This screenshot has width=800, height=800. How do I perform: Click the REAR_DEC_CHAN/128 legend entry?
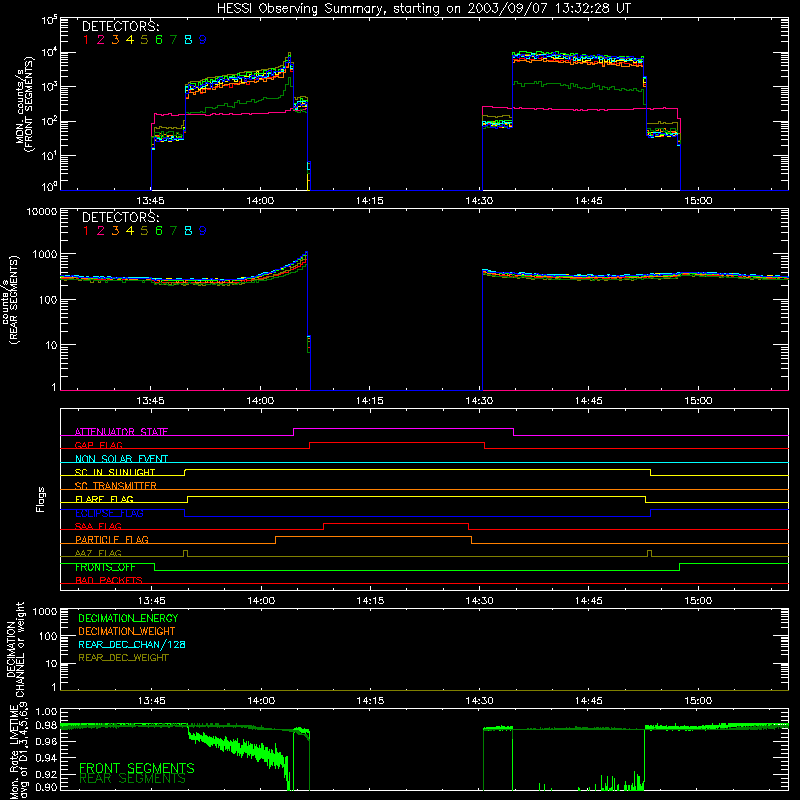[132, 644]
